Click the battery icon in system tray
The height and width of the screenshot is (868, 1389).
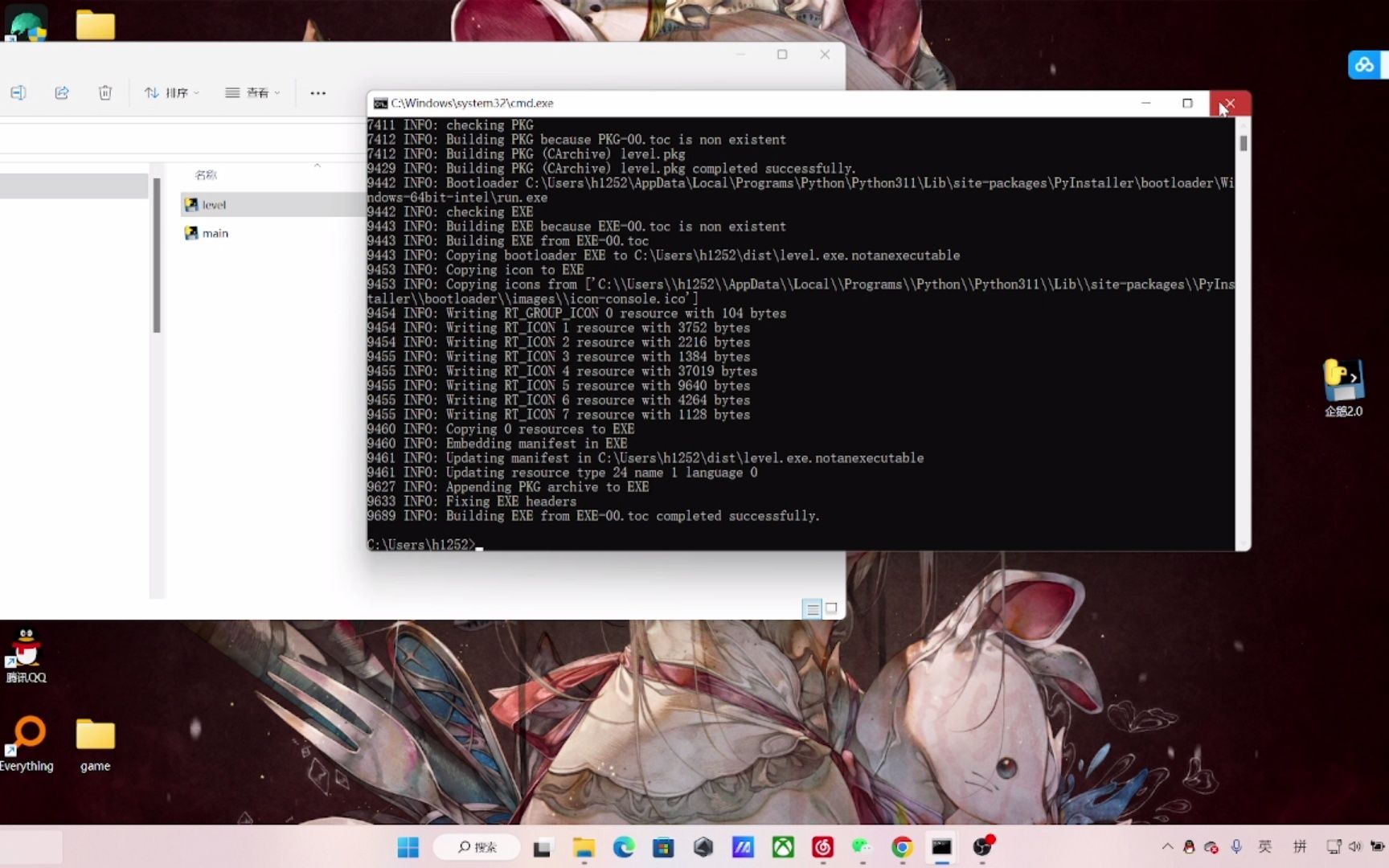pyautogui.click(x=1378, y=846)
